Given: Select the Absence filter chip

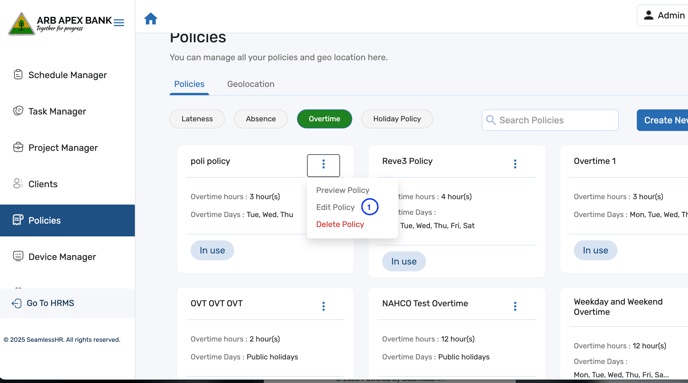Looking at the screenshot, I should [x=261, y=119].
